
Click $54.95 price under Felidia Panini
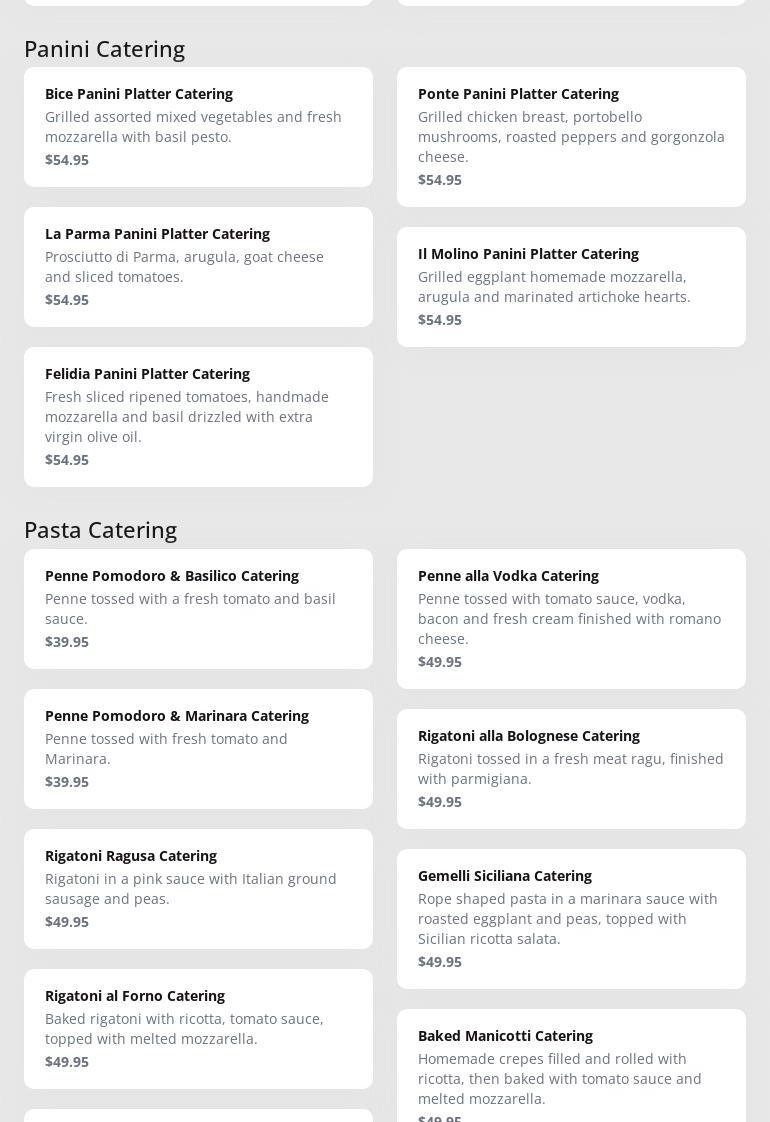(x=67, y=460)
